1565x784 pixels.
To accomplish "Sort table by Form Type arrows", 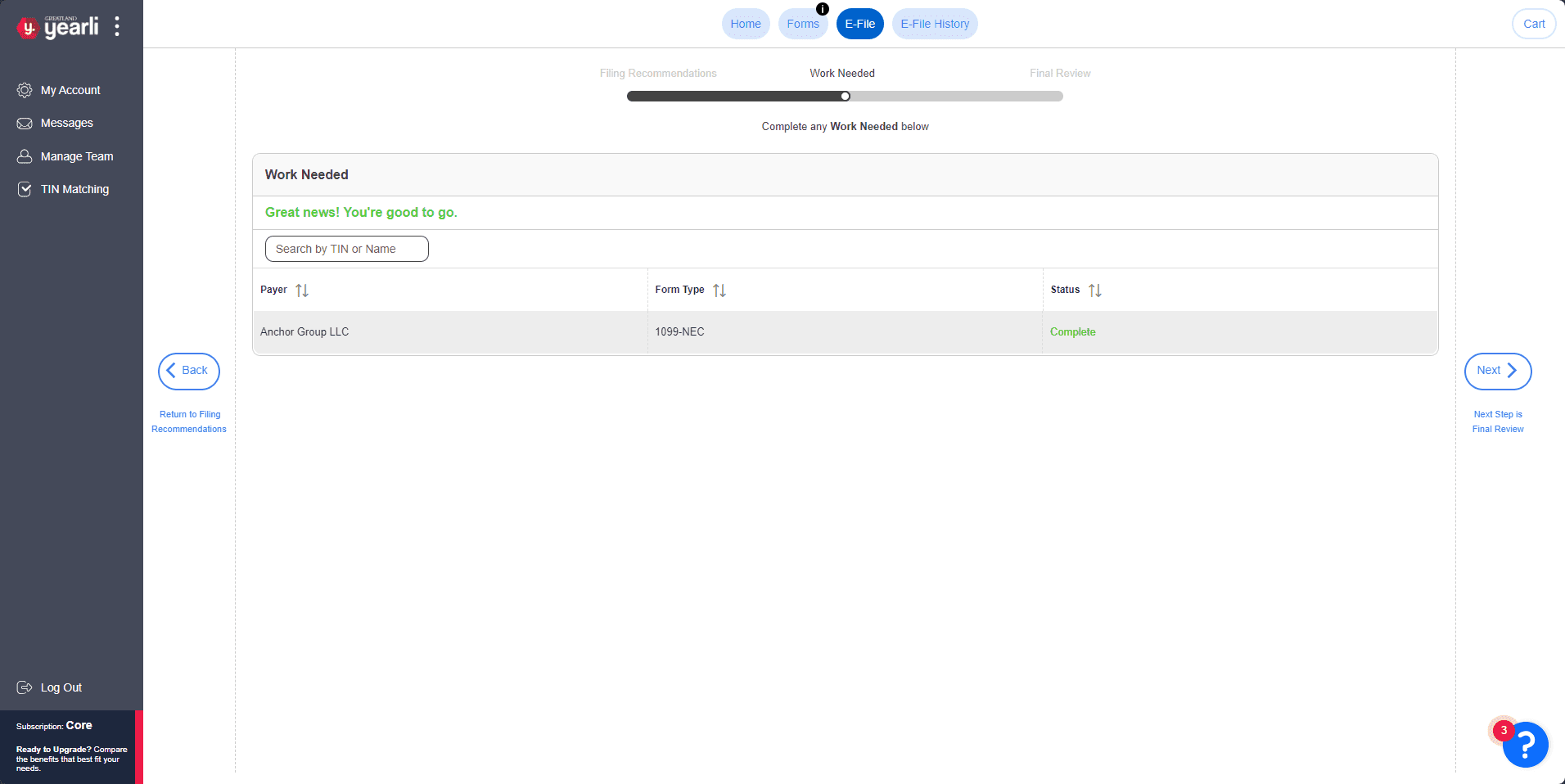I will coord(719,291).
